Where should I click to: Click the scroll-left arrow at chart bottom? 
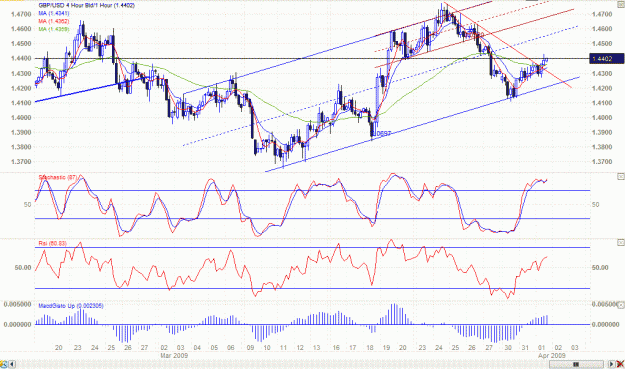[12, 364]
